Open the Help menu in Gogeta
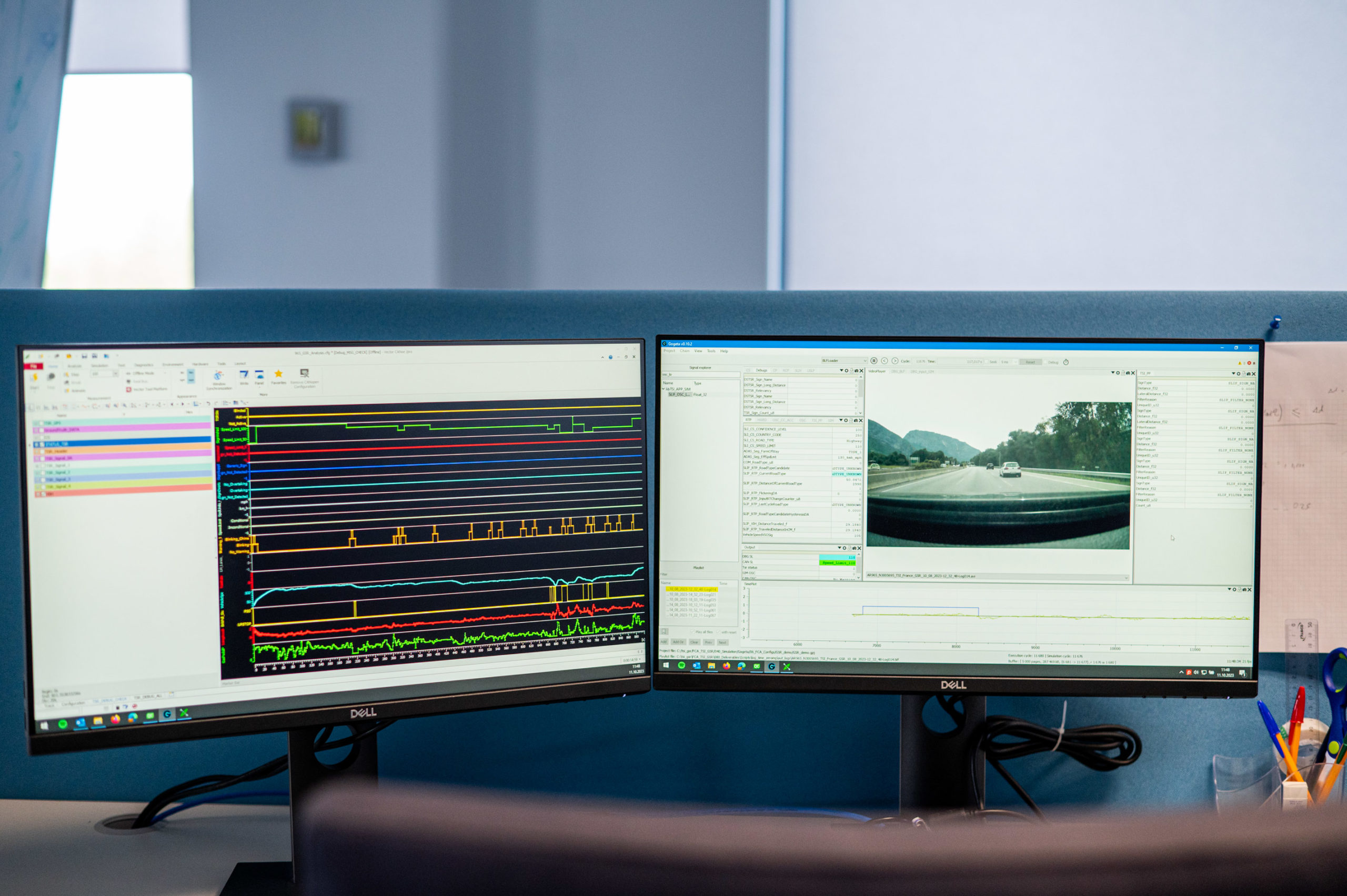Viewport: 1347px width, 896px height. point(724,351)
